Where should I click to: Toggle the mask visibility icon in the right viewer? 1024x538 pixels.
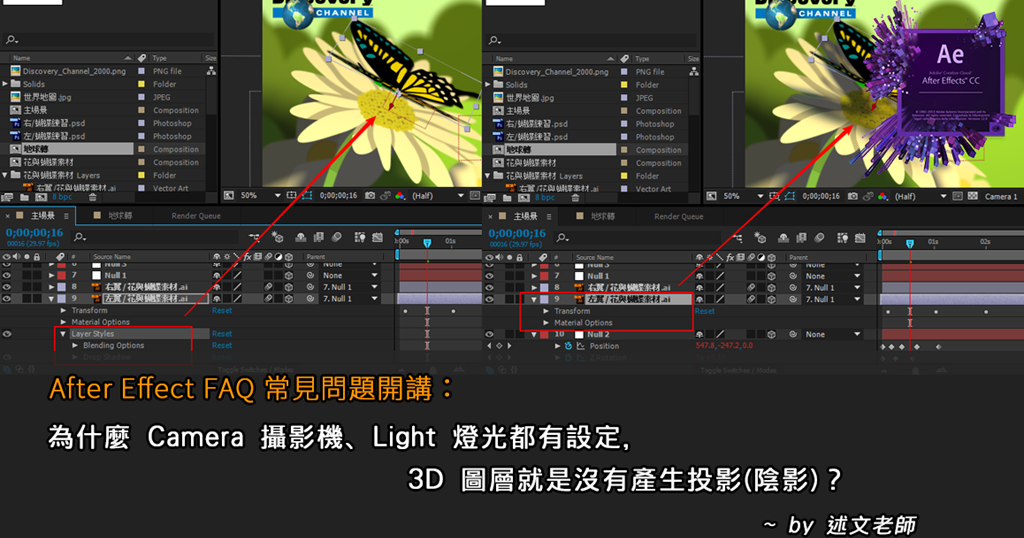coord(790,196)
